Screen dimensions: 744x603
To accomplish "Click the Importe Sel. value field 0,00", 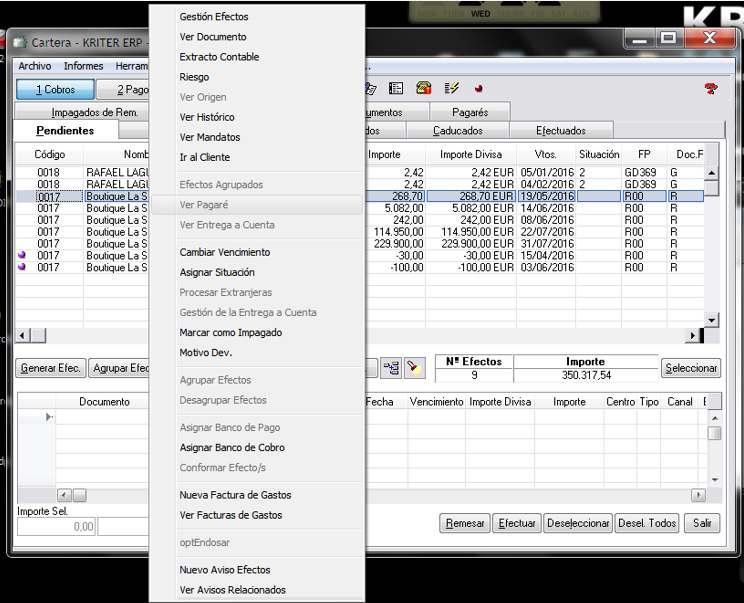I will [56, 527].
